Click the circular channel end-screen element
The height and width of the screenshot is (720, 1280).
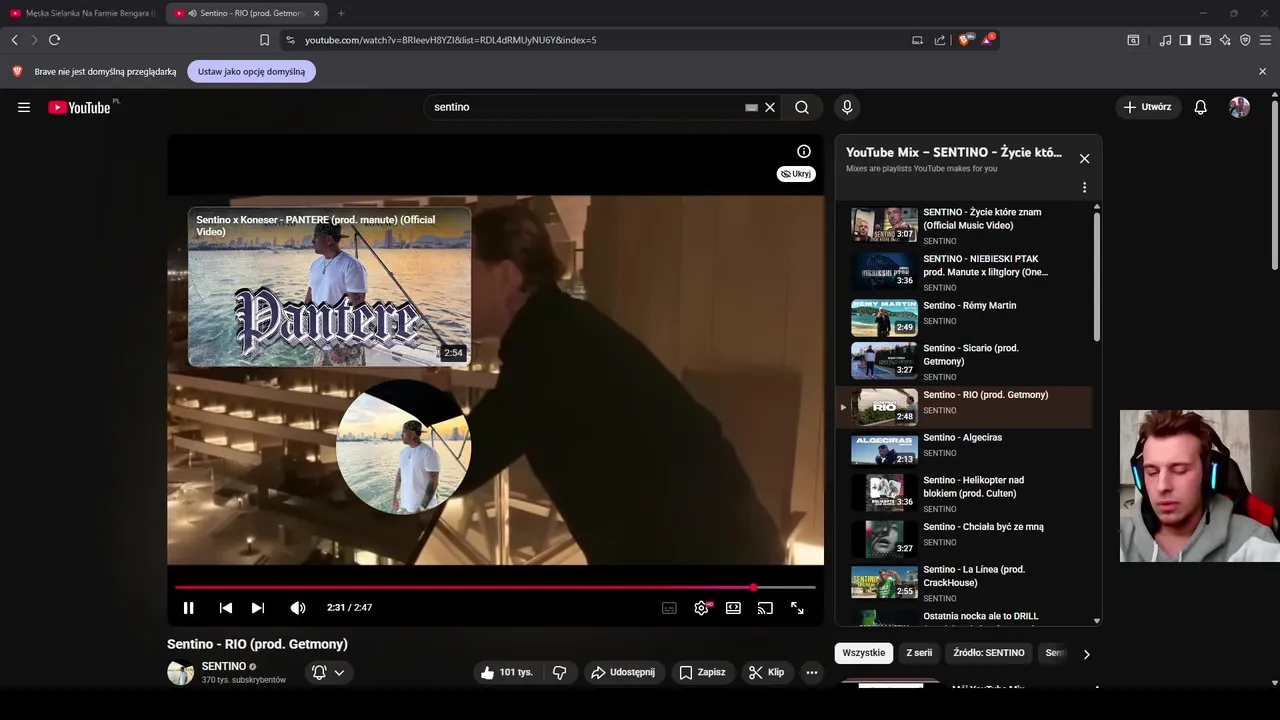(x=403, y=447)
